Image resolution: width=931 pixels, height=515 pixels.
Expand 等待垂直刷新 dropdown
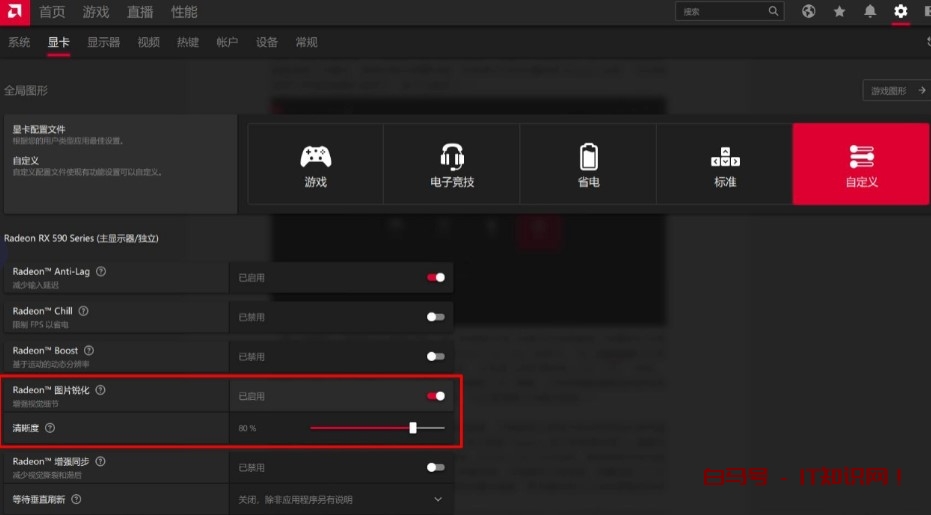[x=437, y=499]
